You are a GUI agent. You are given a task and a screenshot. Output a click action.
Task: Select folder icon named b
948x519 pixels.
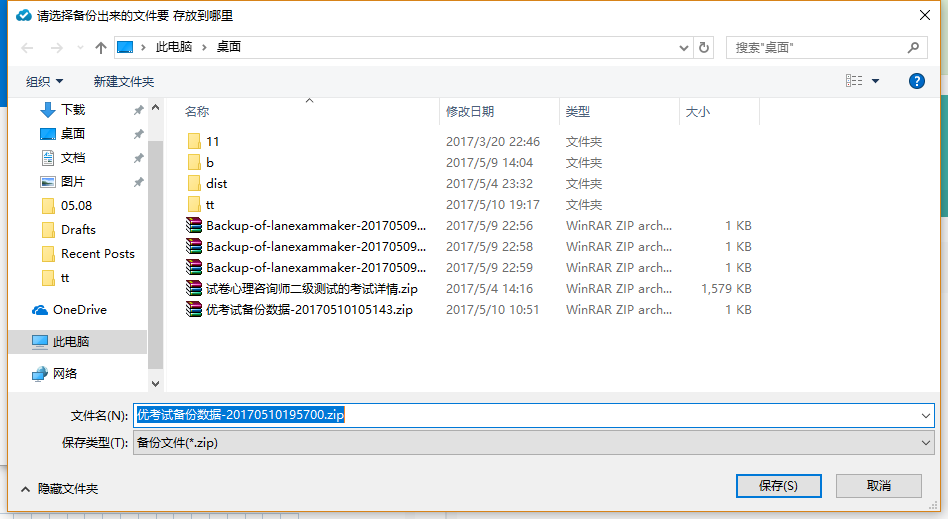(x=194, y=163)
